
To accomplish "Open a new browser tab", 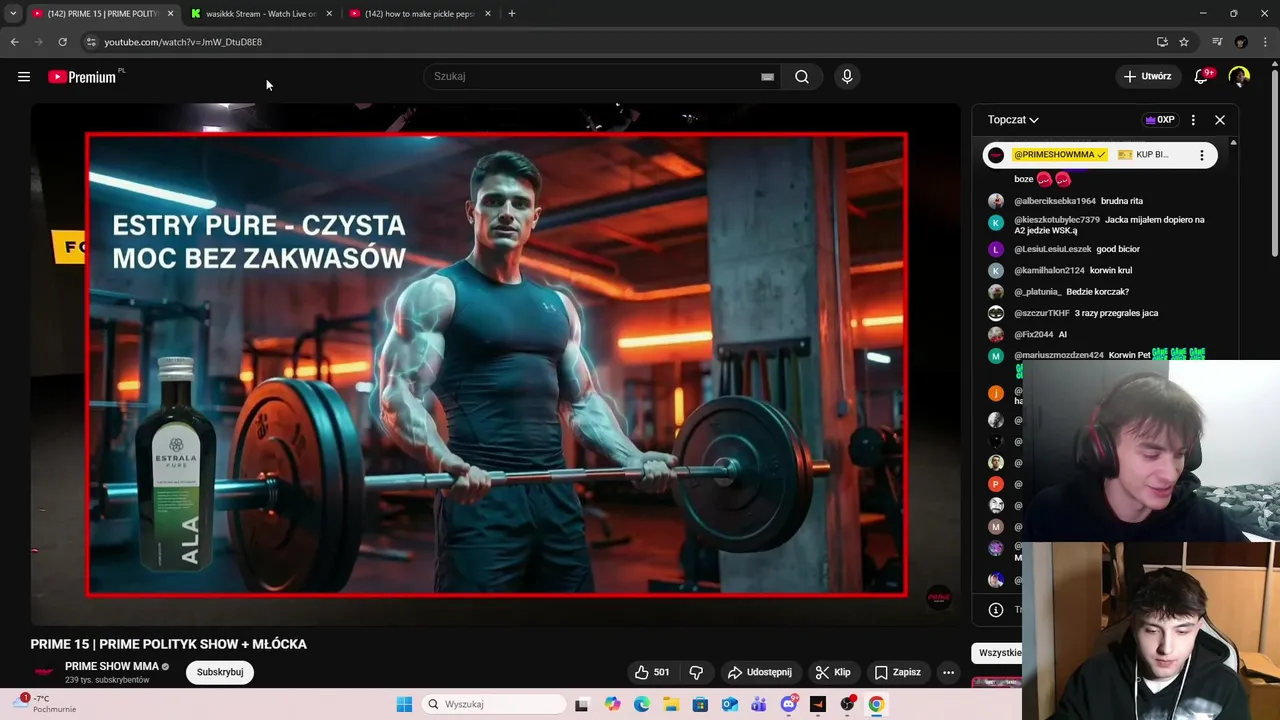I will point(512,14).
